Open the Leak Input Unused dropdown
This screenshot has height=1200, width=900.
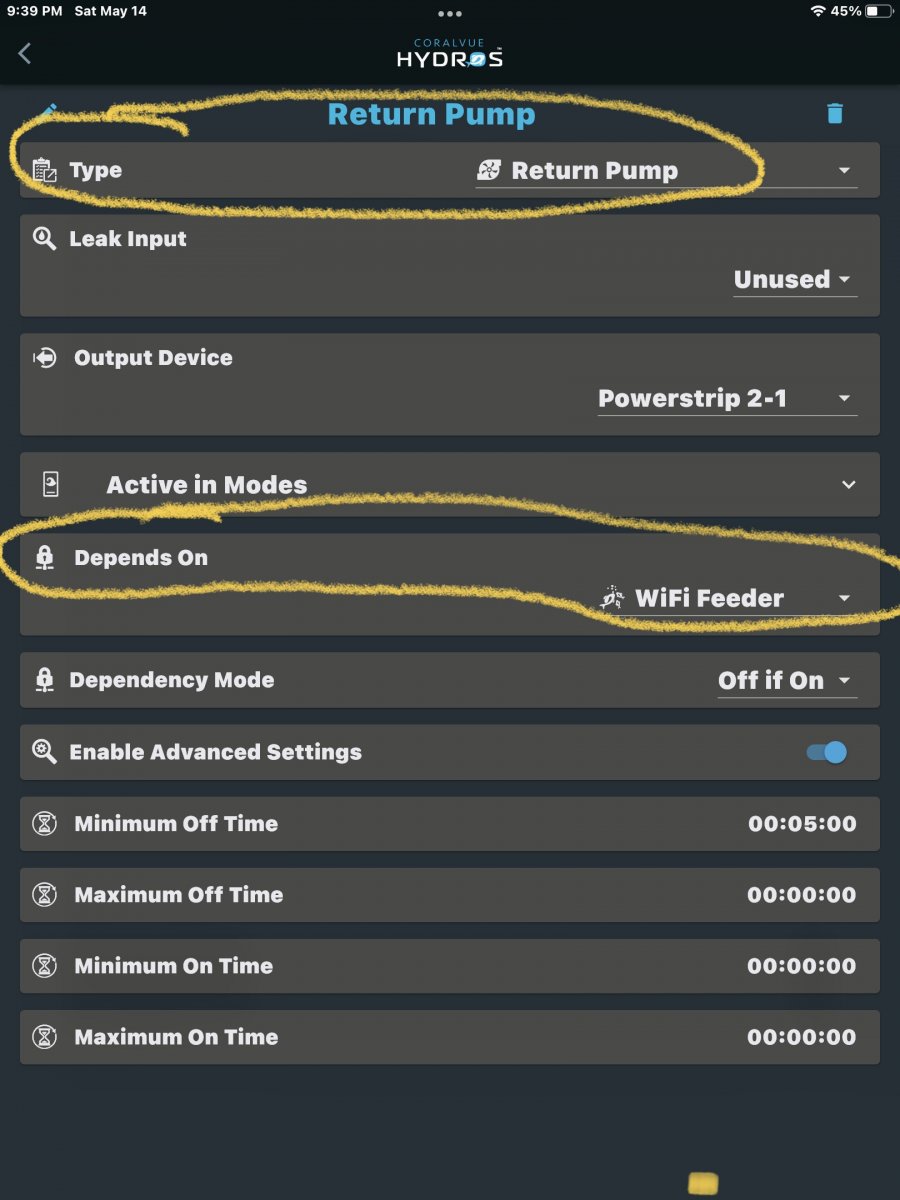pyautogui.click(x=795, y=280)
